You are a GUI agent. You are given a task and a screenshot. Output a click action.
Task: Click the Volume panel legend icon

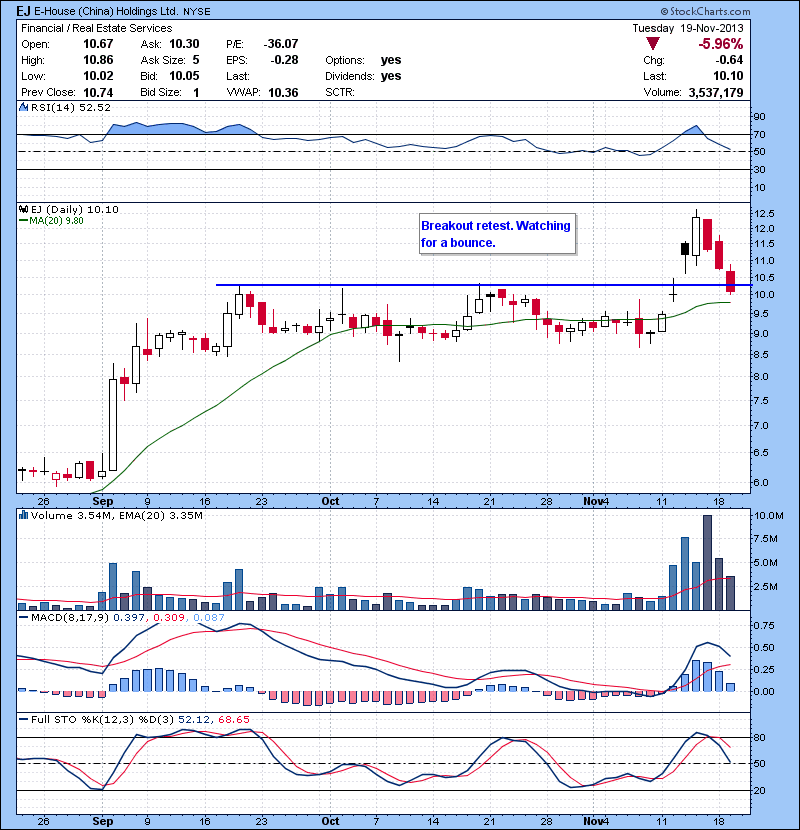tap(23, 515)
